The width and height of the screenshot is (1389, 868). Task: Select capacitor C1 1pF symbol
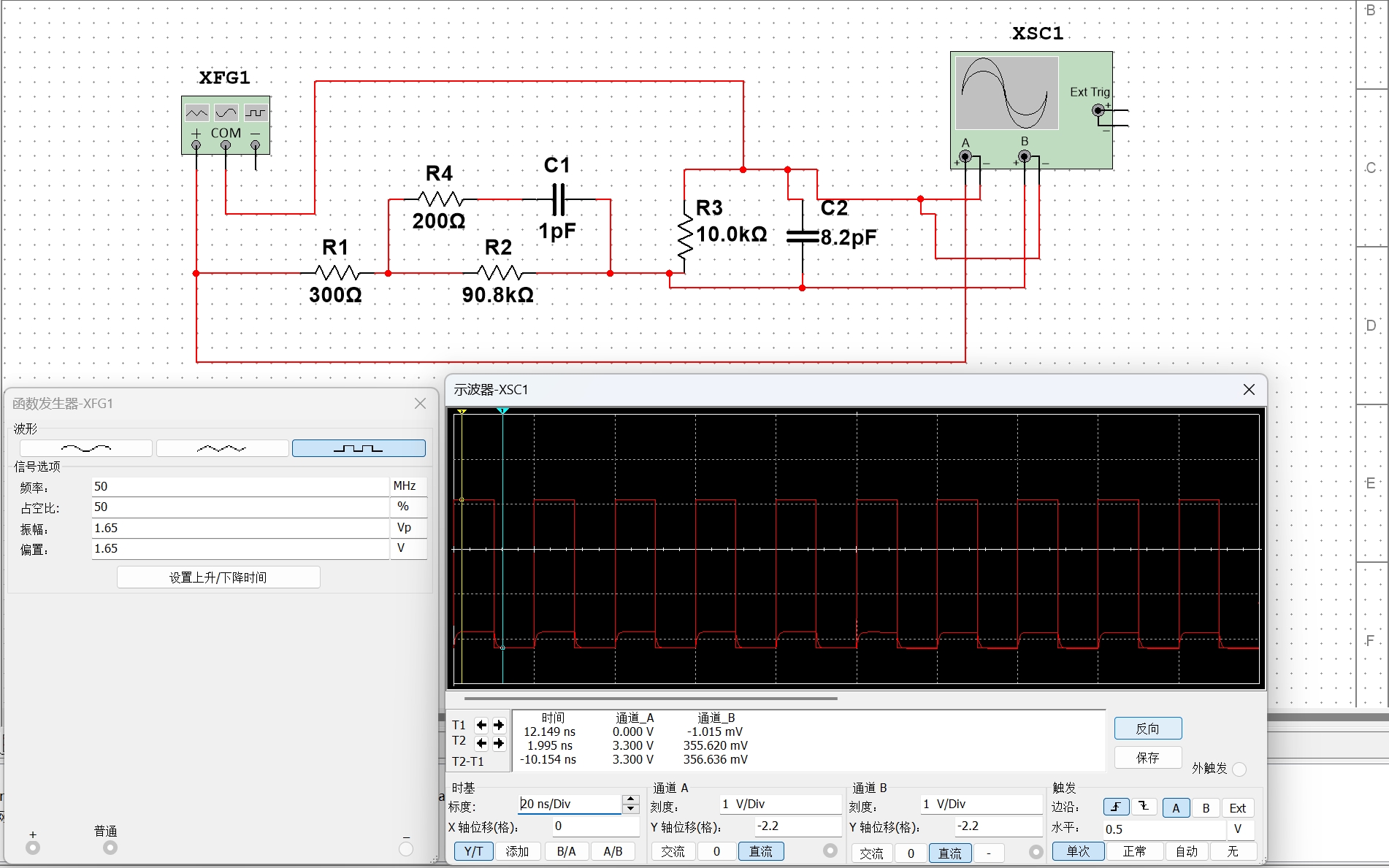[x=559, y=199]
